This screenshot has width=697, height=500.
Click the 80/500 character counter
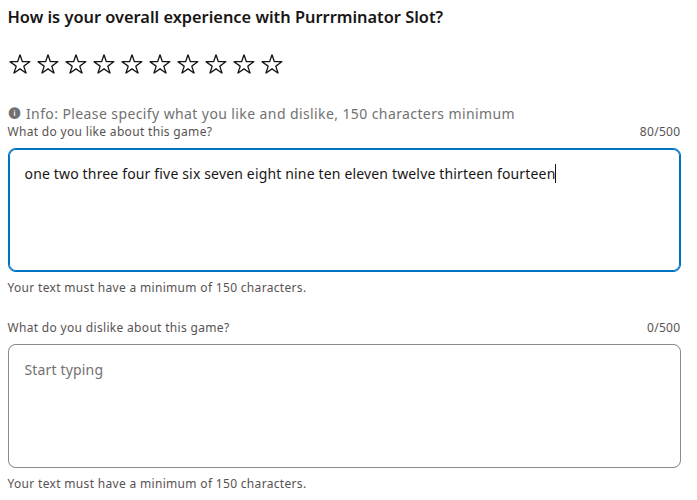click(659, 132)
